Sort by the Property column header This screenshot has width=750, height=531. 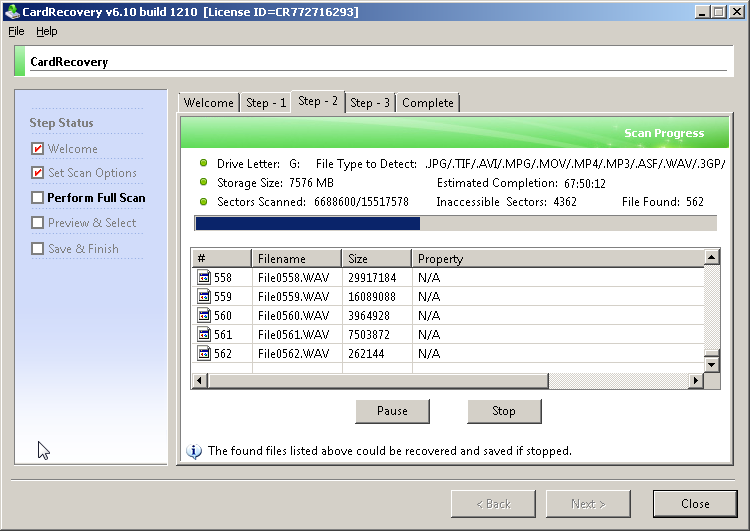pyautogui.click(x=558, y=258)
